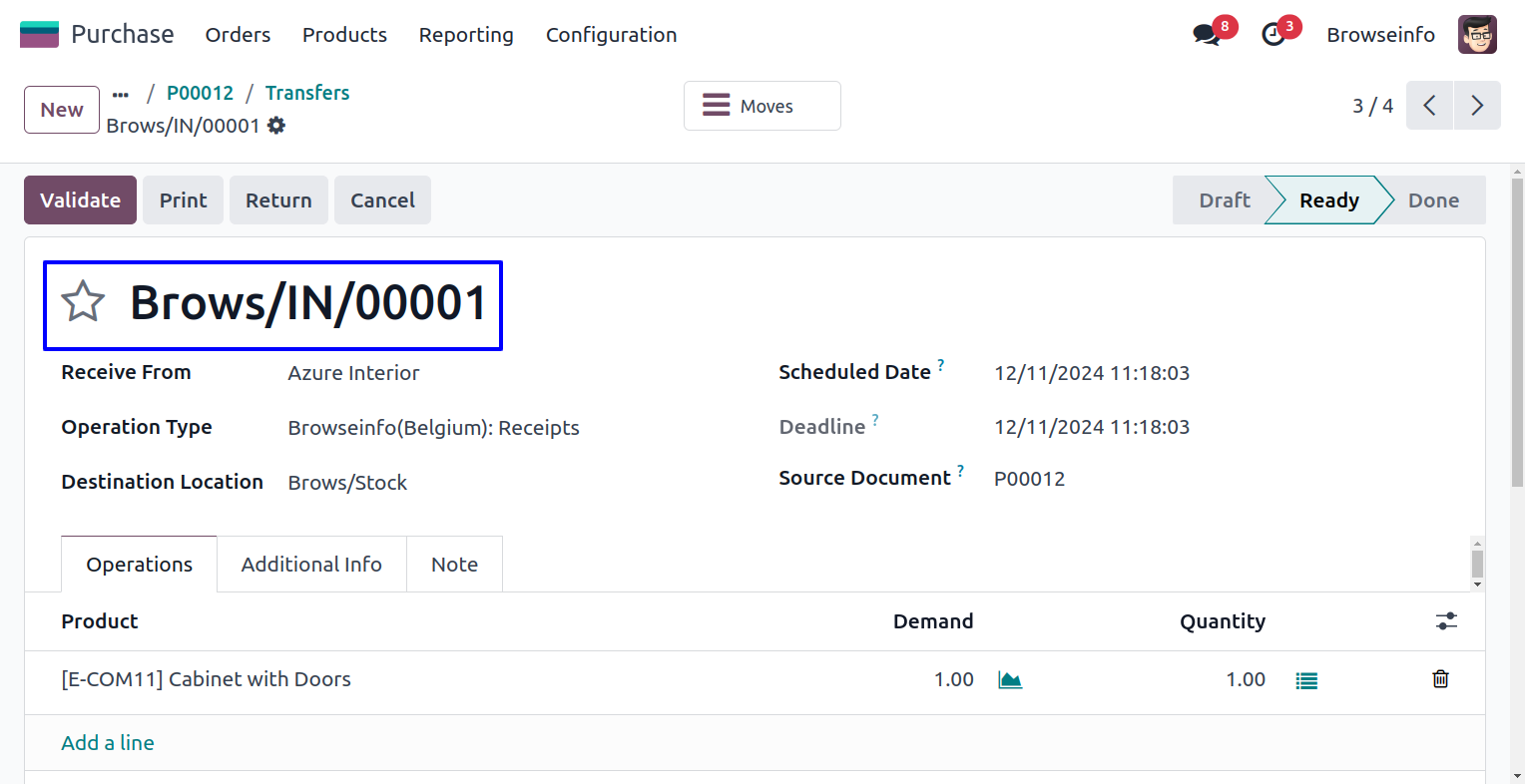The width and height of the screenshot is (1525, 784).
Task: Open the Purchase app home logo
Action: 39,34
